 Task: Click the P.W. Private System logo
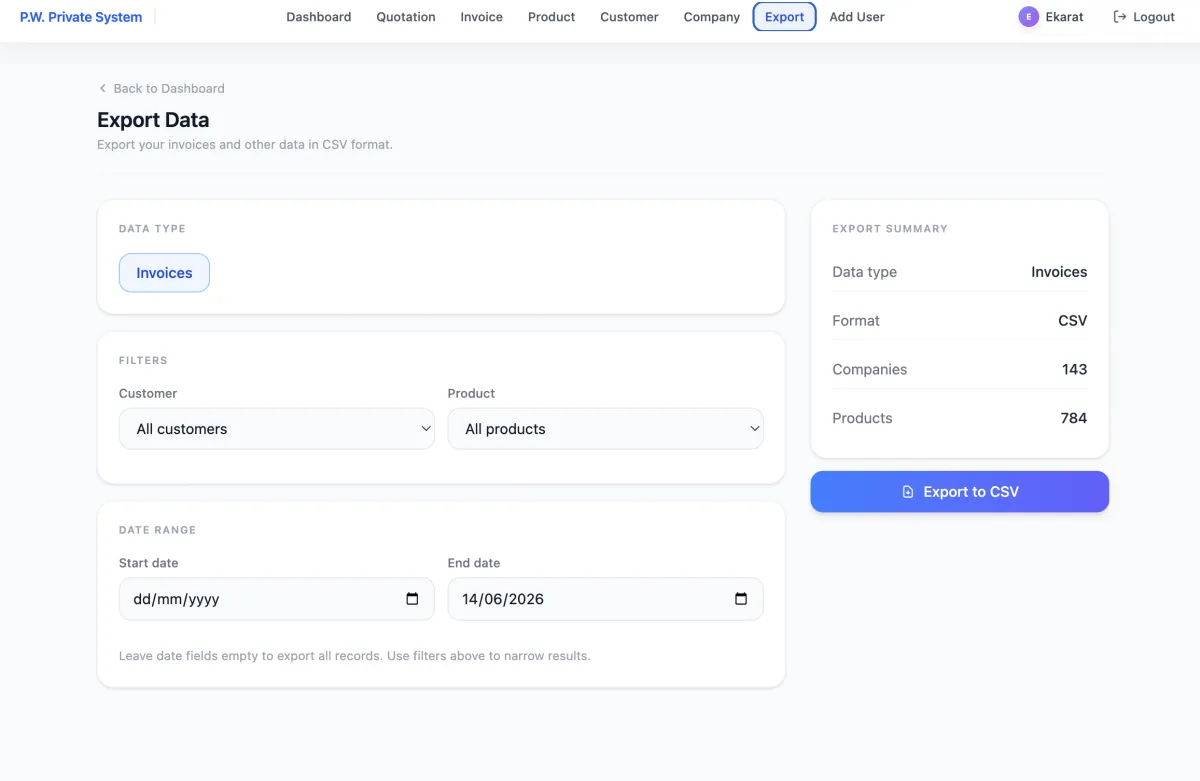coord(81,17)
